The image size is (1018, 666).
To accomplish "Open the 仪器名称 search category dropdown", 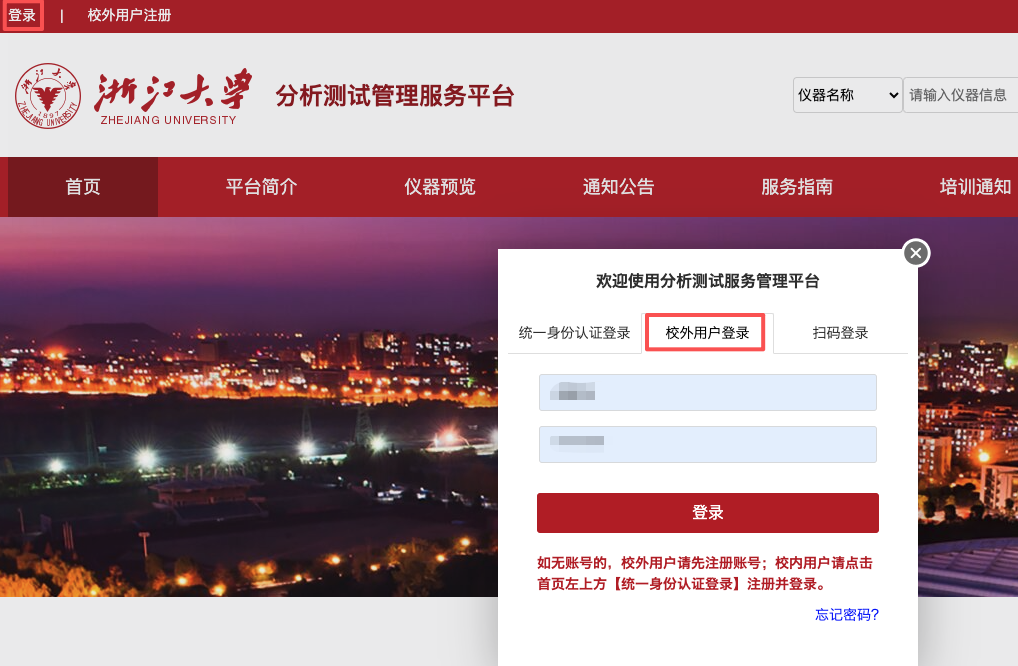I will coord(847,95).
